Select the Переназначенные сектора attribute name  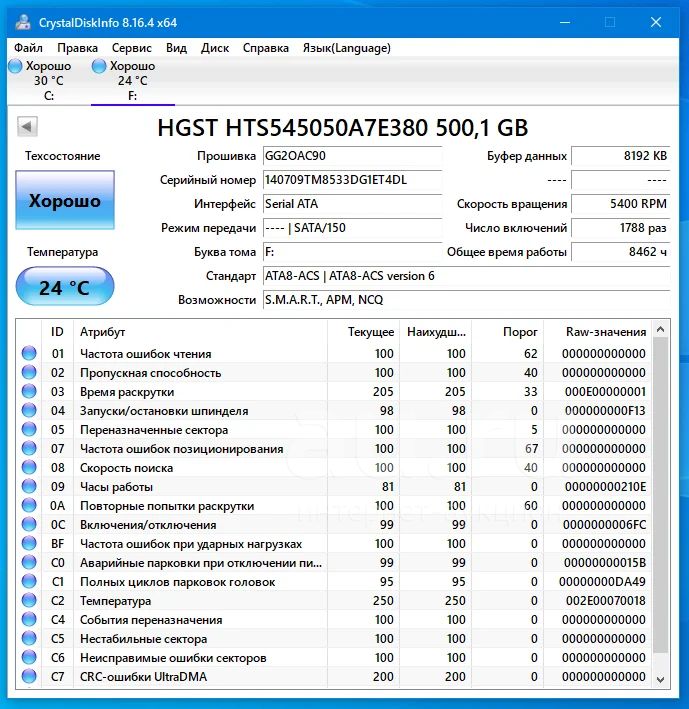pyautogui.click(x=154, y=430)
